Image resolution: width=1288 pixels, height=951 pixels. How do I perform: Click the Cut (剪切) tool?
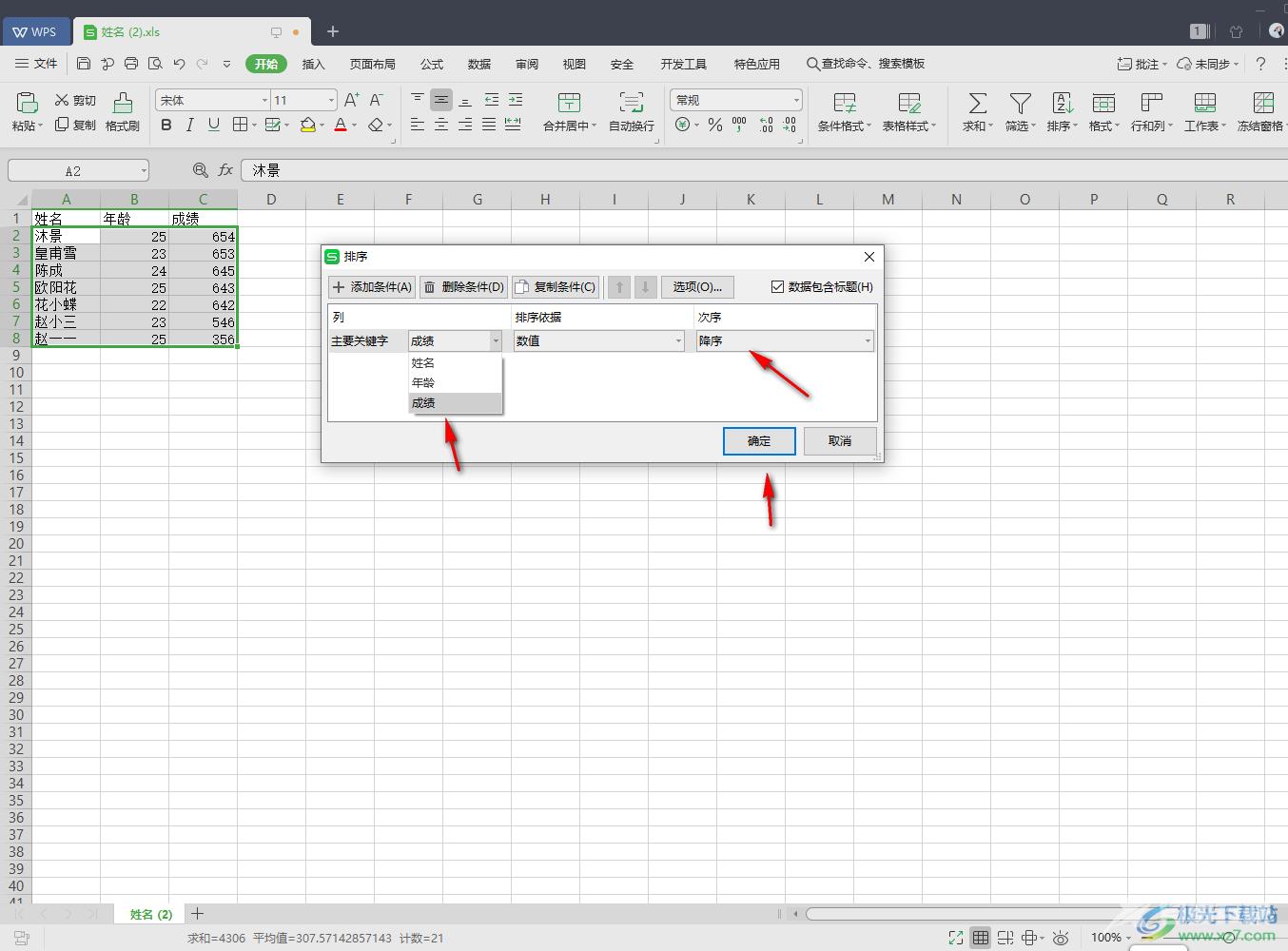pos(75,100)
